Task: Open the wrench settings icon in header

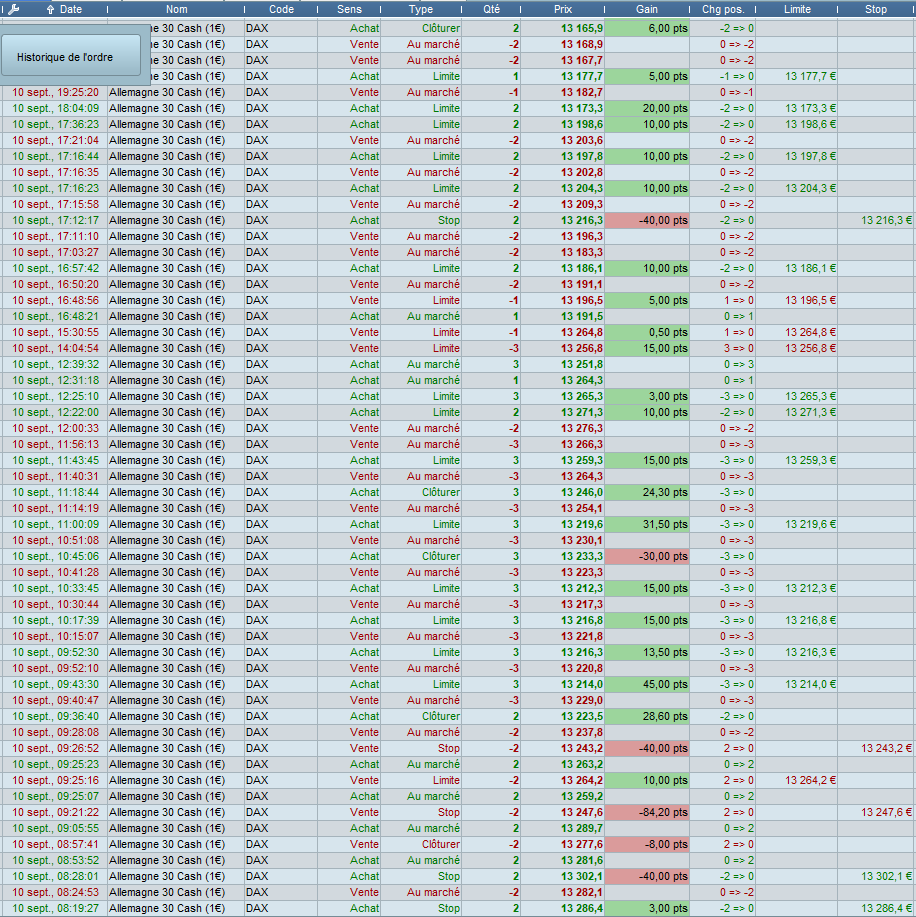Action: [x=13, y=9]
